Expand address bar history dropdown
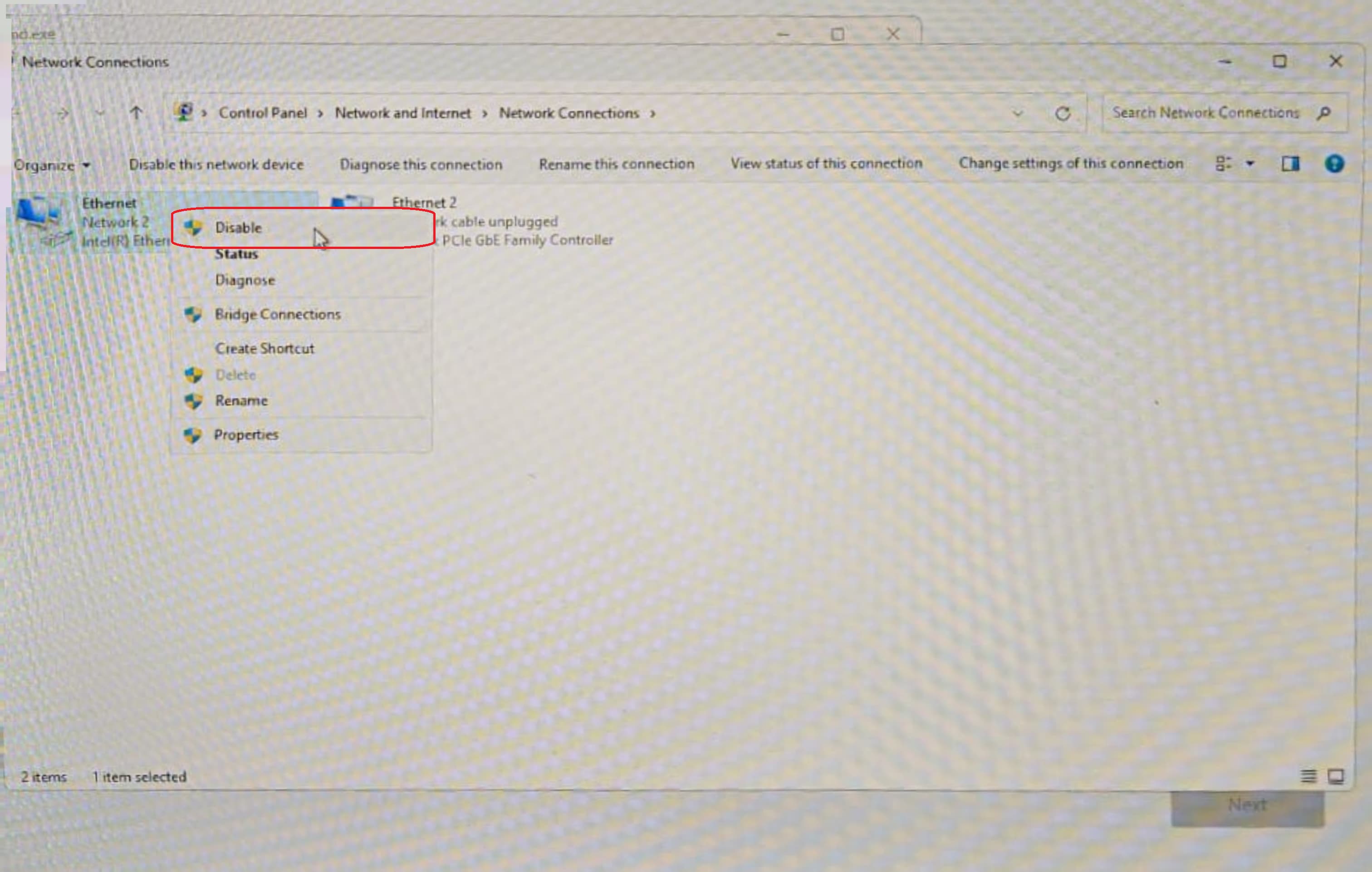 pyautogui.click(x=1018, y=113)
